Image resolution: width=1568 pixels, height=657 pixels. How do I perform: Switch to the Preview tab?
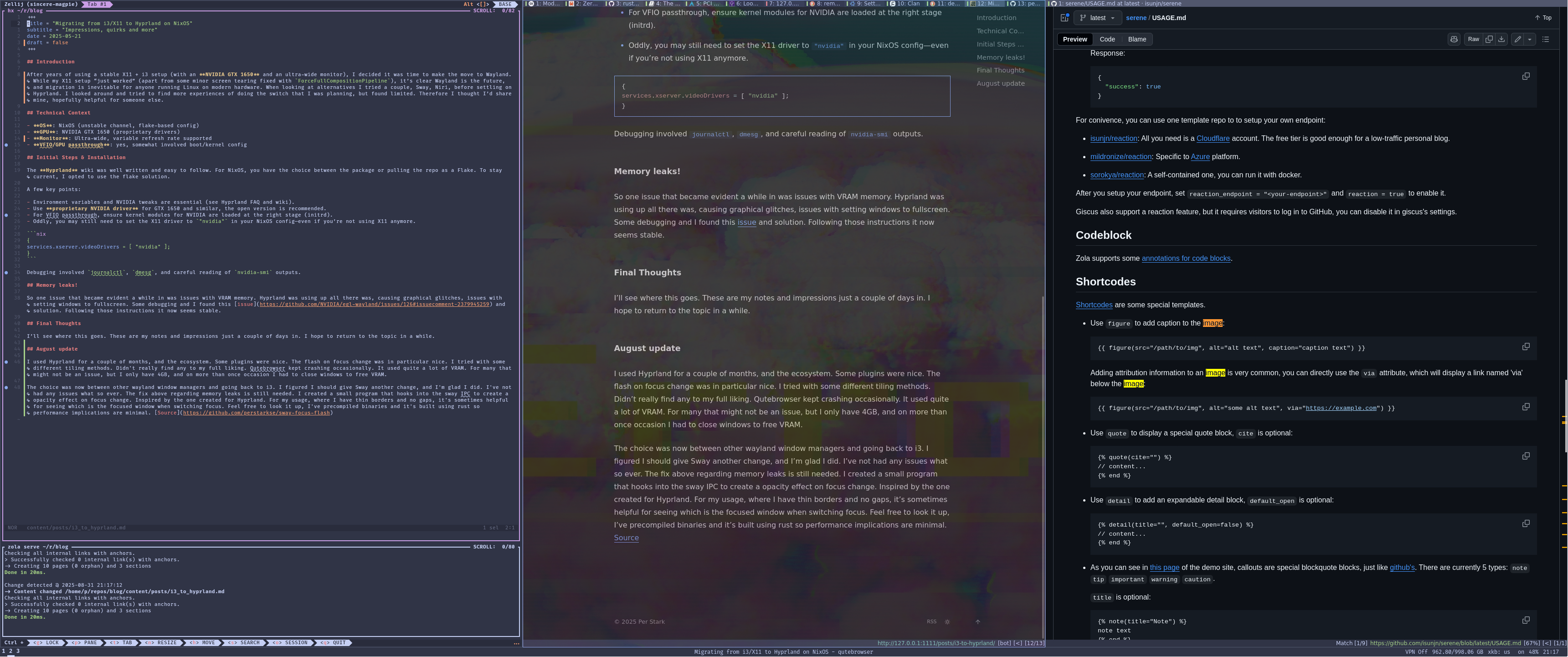click(1075, 39)
